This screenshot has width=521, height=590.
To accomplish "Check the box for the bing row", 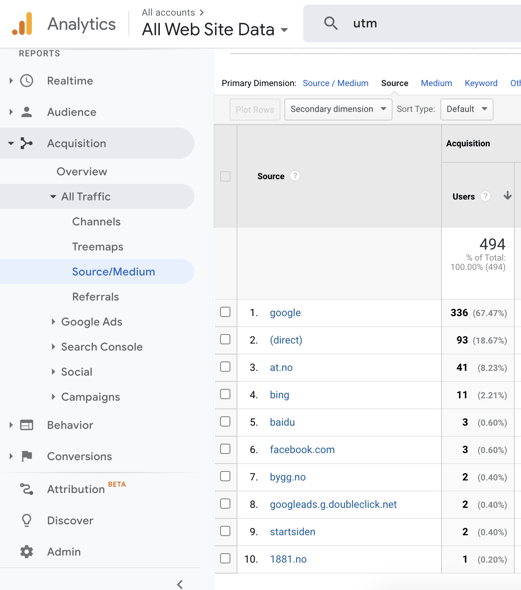I will pyautogui.click(x=225, y=394).
